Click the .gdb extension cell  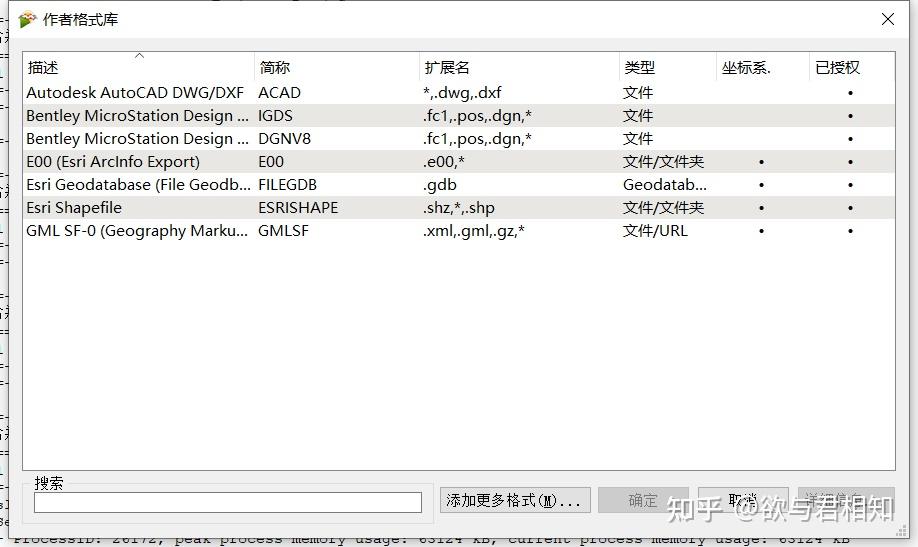(x=440, y=184)
